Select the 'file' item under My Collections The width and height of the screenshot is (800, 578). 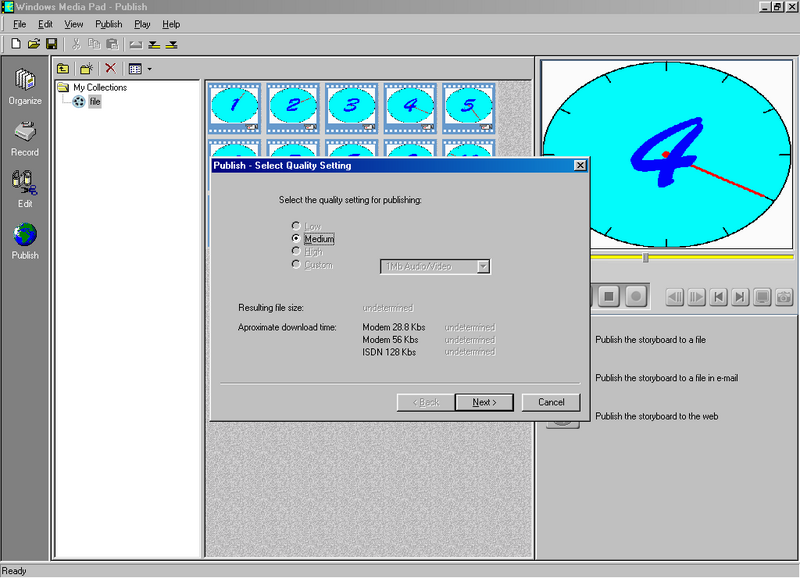(x=95, y=101)
